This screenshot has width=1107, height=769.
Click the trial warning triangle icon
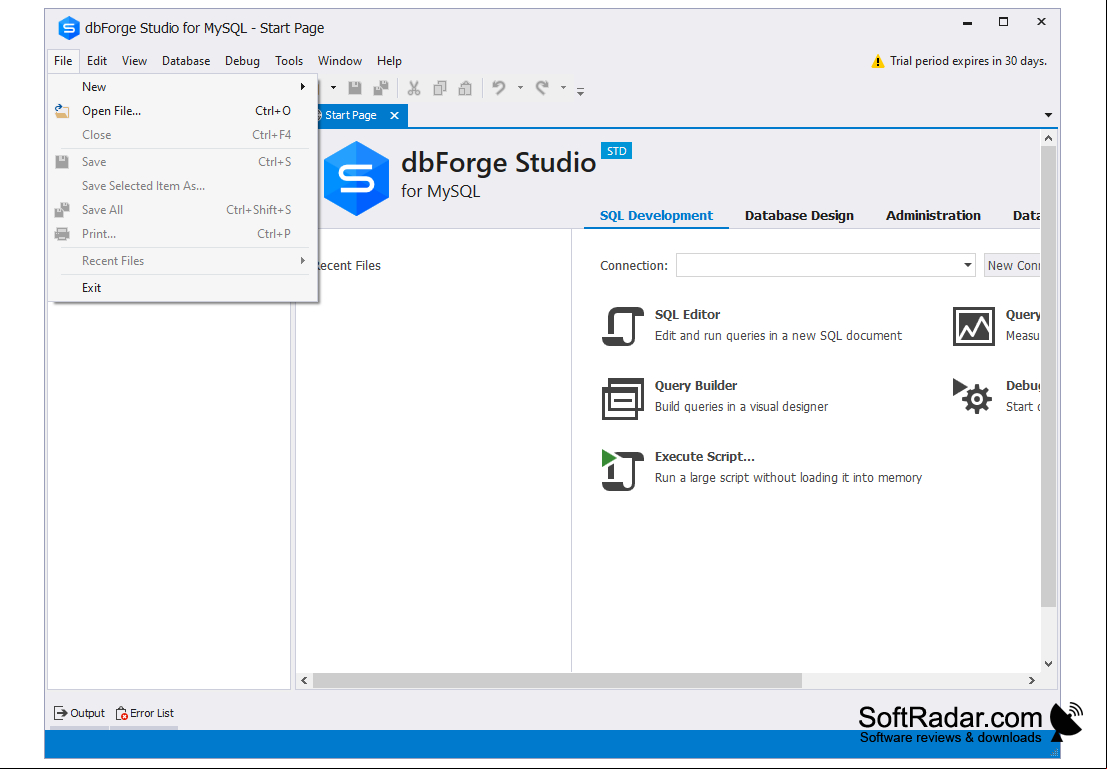878,61
